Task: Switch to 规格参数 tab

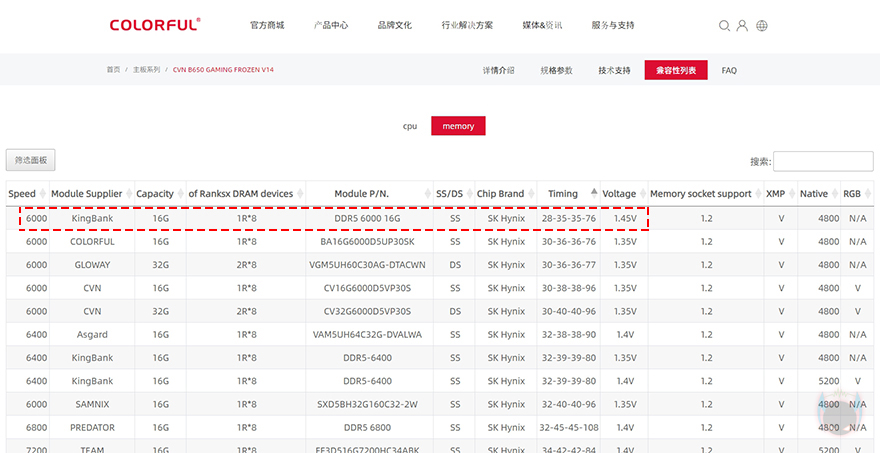Action: pos(556,70)
